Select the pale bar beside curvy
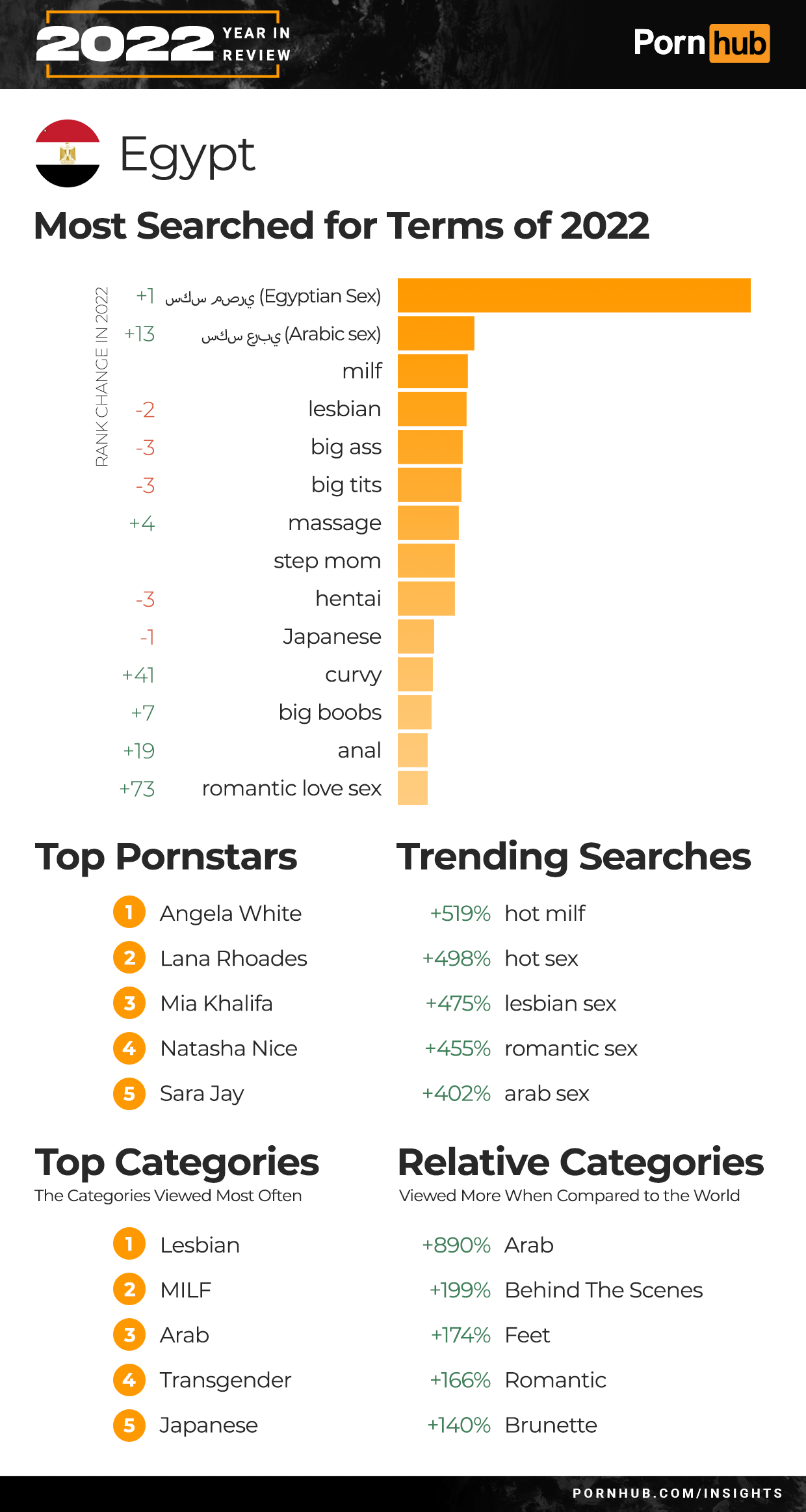 pos(415,674)
